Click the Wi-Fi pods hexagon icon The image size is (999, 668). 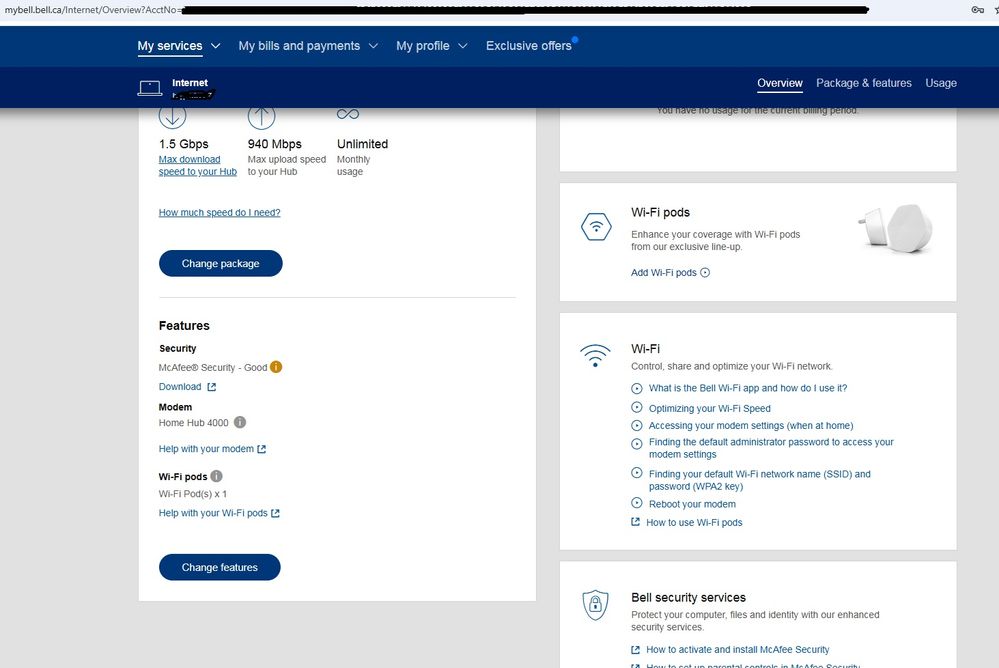596,228
